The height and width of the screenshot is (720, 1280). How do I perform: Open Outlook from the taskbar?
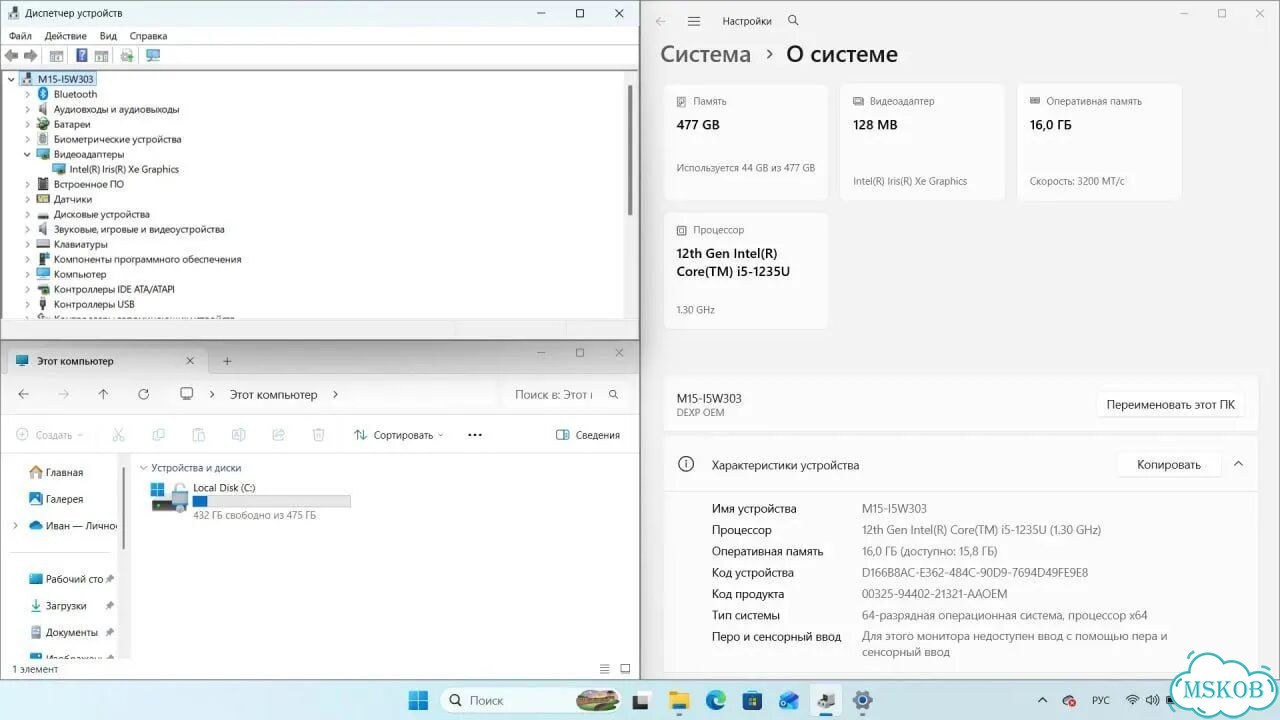pos(789,700)
